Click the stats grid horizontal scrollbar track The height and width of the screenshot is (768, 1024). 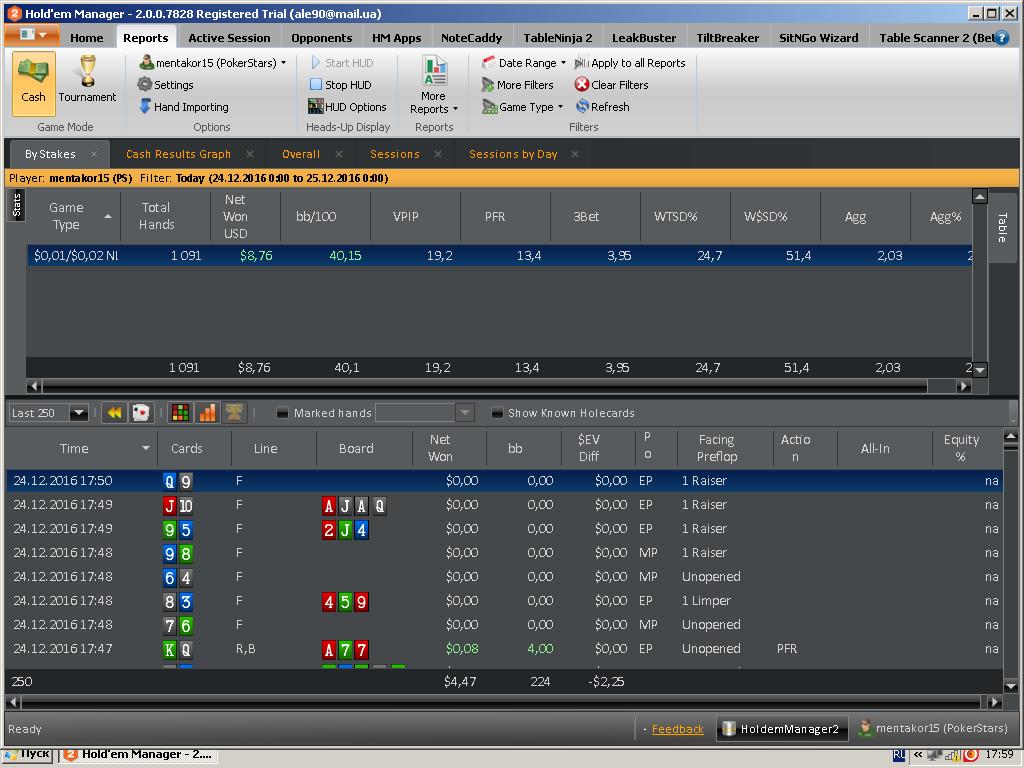[x=485, y=386]
